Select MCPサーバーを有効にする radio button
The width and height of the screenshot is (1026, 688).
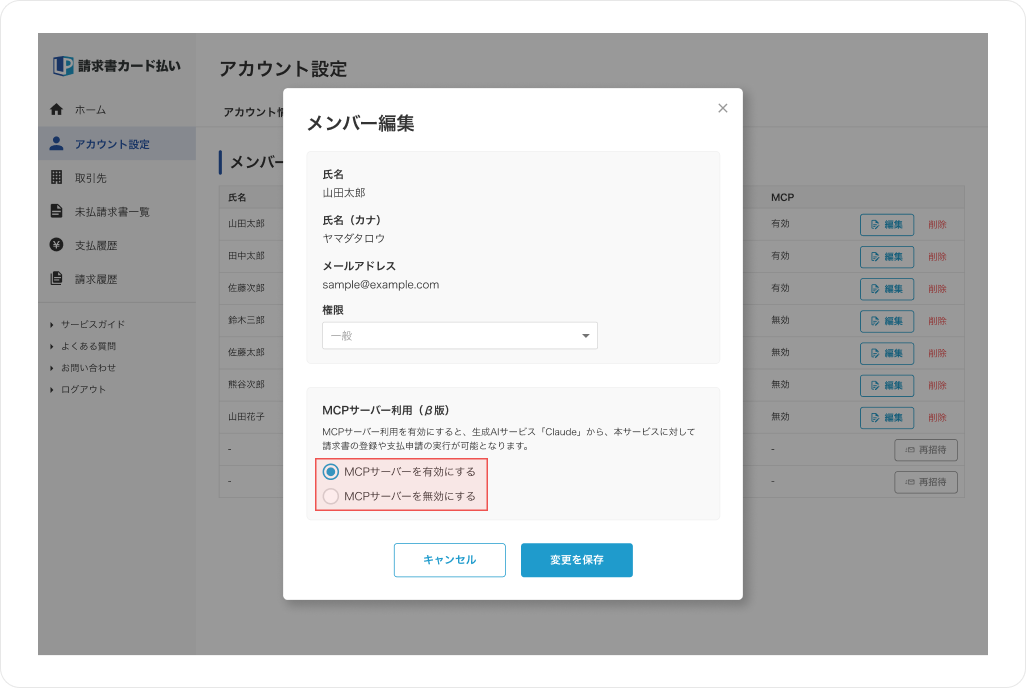point(331,471)
